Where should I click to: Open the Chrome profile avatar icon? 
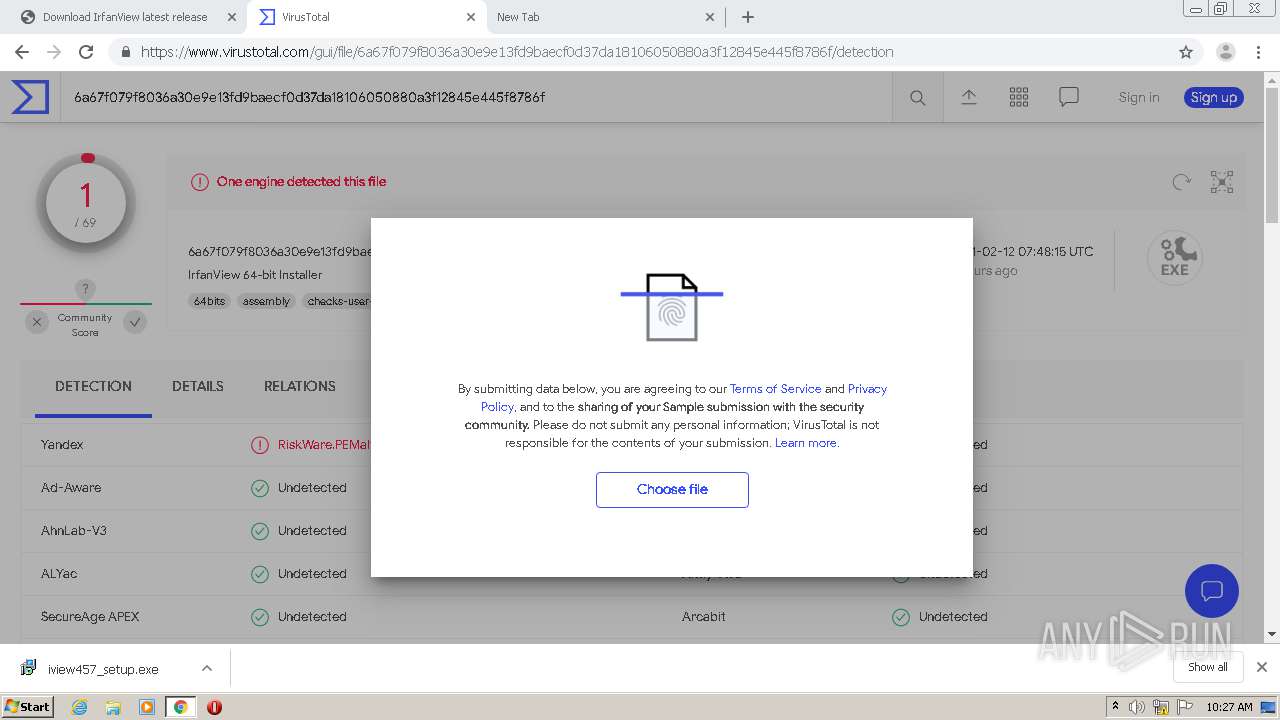click(x=1225, y=52)
